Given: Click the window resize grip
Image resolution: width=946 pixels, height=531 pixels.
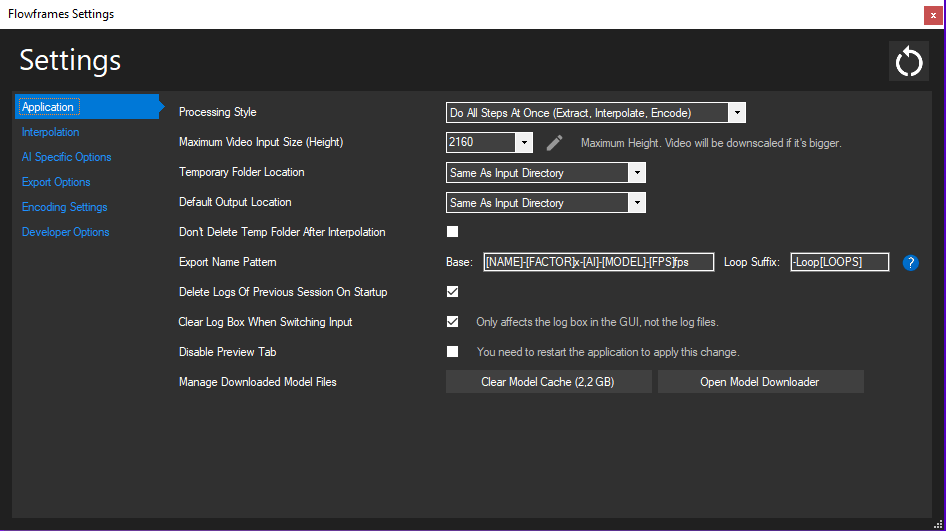Looking at the screenshot, I should tap(938, 524).
